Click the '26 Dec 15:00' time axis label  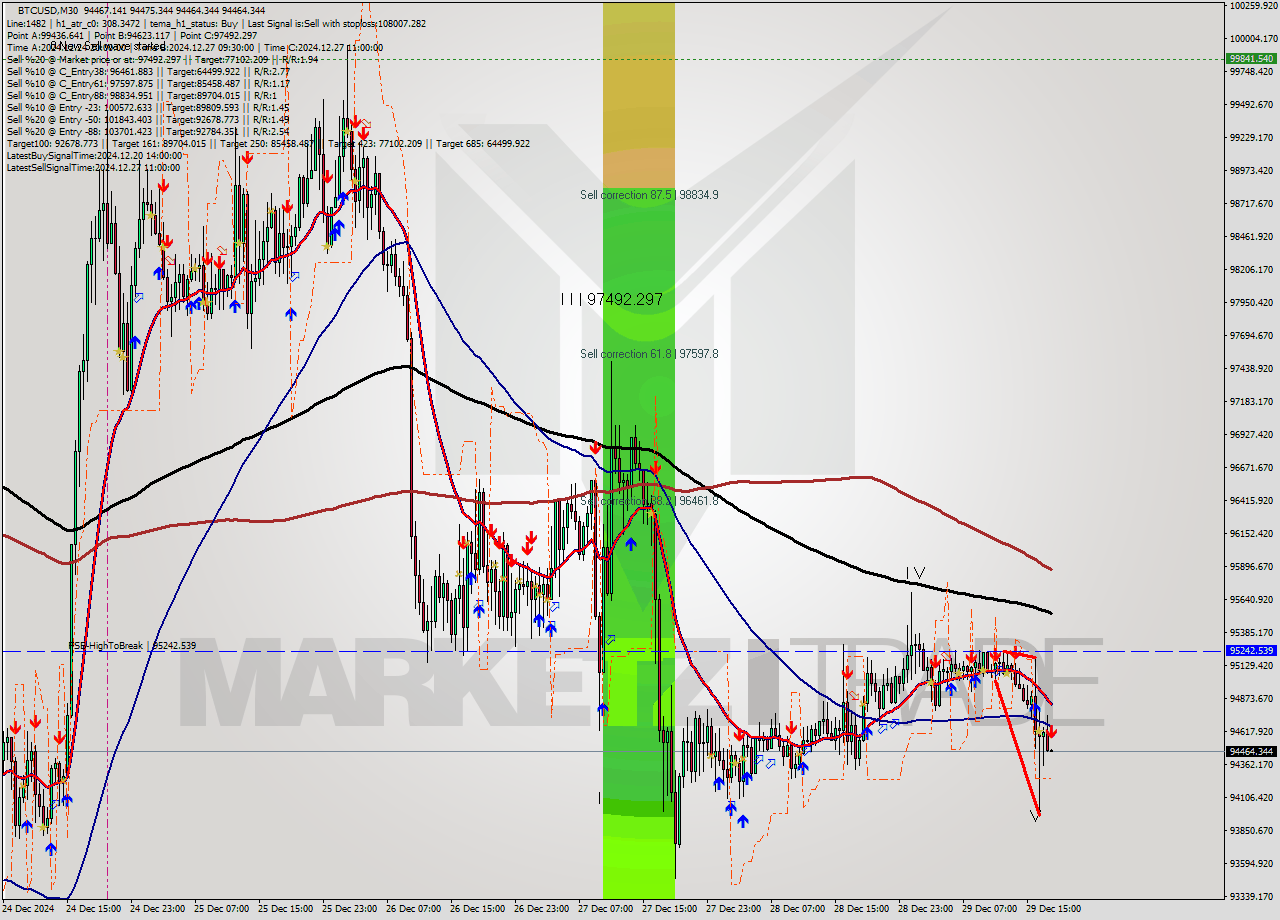pos(477,909)
